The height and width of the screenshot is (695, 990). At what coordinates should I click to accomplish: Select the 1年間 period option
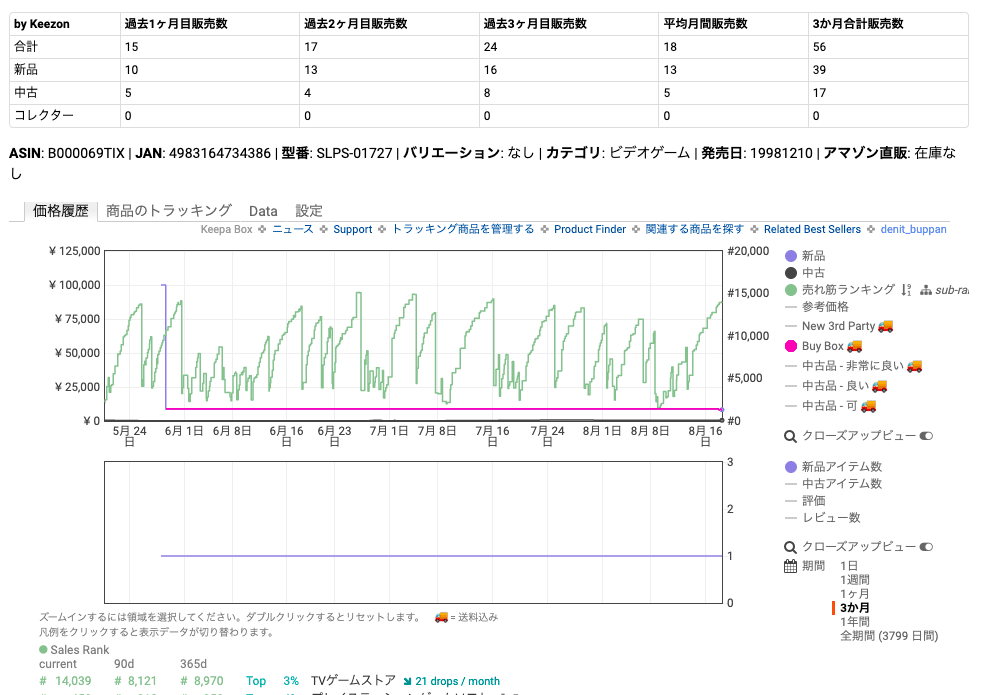[x=856, y=619]
